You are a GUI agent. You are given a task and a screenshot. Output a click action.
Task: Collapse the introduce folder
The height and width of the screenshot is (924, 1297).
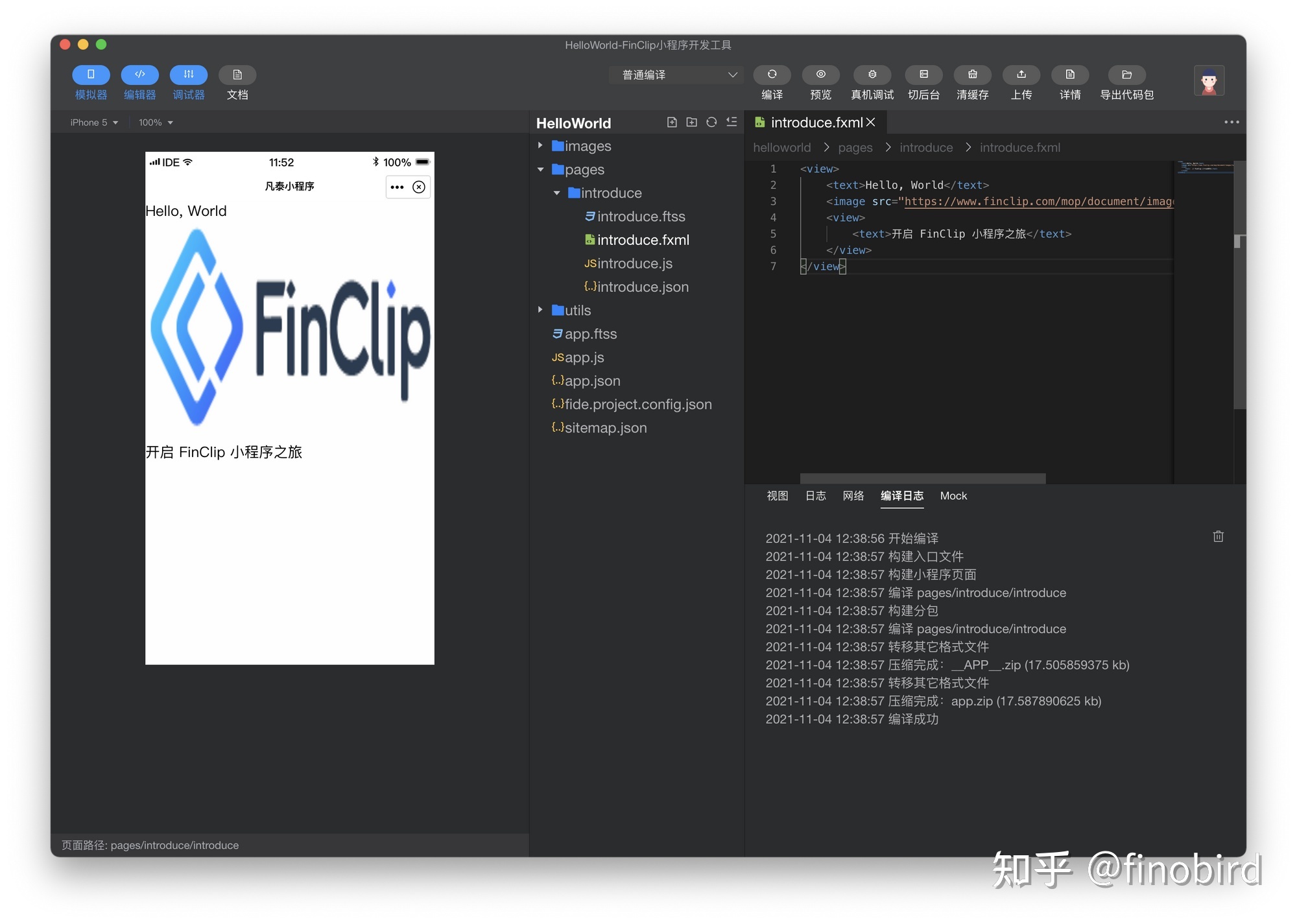coord(556,193)
